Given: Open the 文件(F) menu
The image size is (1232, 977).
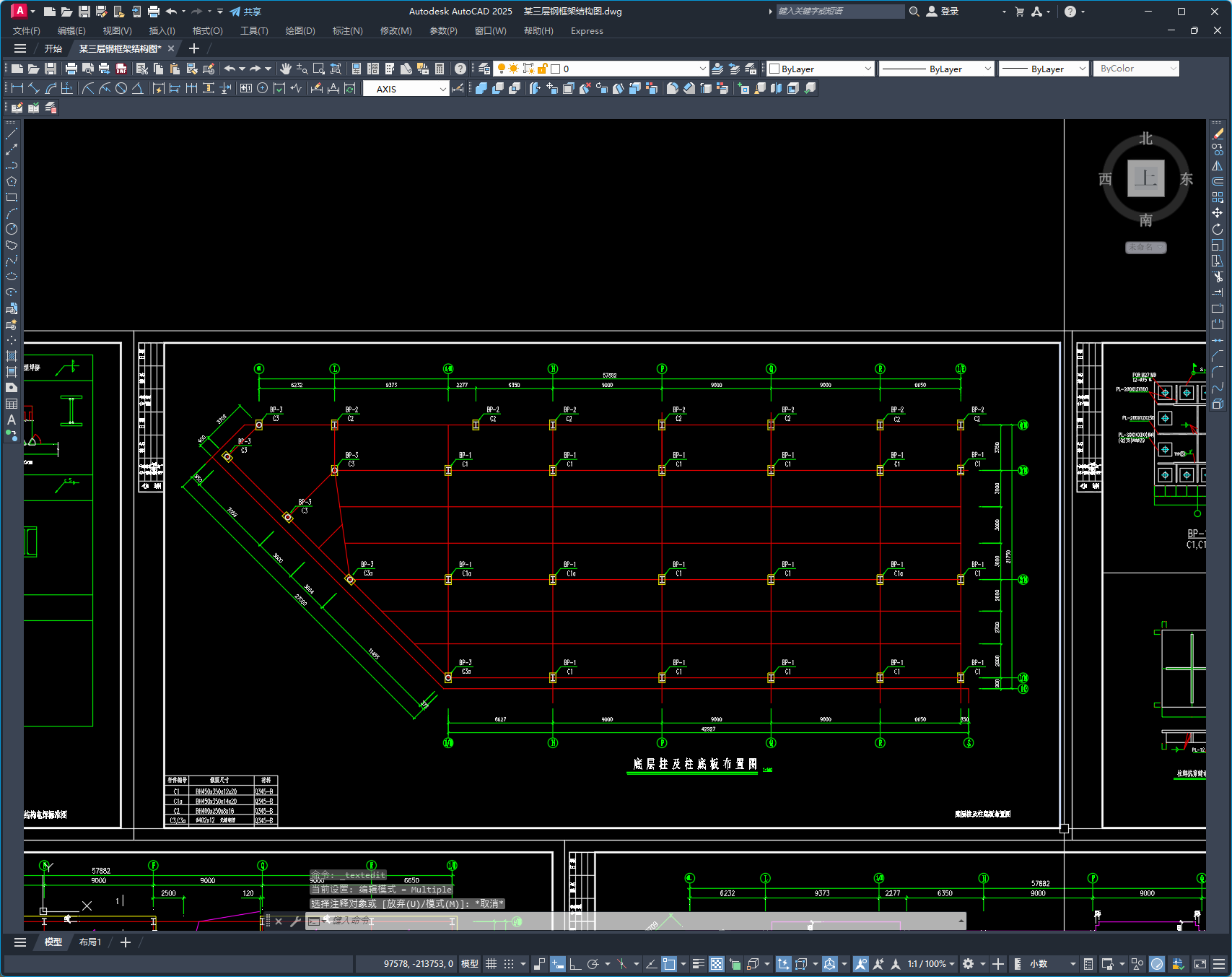Looking at the screenshot, I should pyautogui.click(x=27, y=30).
